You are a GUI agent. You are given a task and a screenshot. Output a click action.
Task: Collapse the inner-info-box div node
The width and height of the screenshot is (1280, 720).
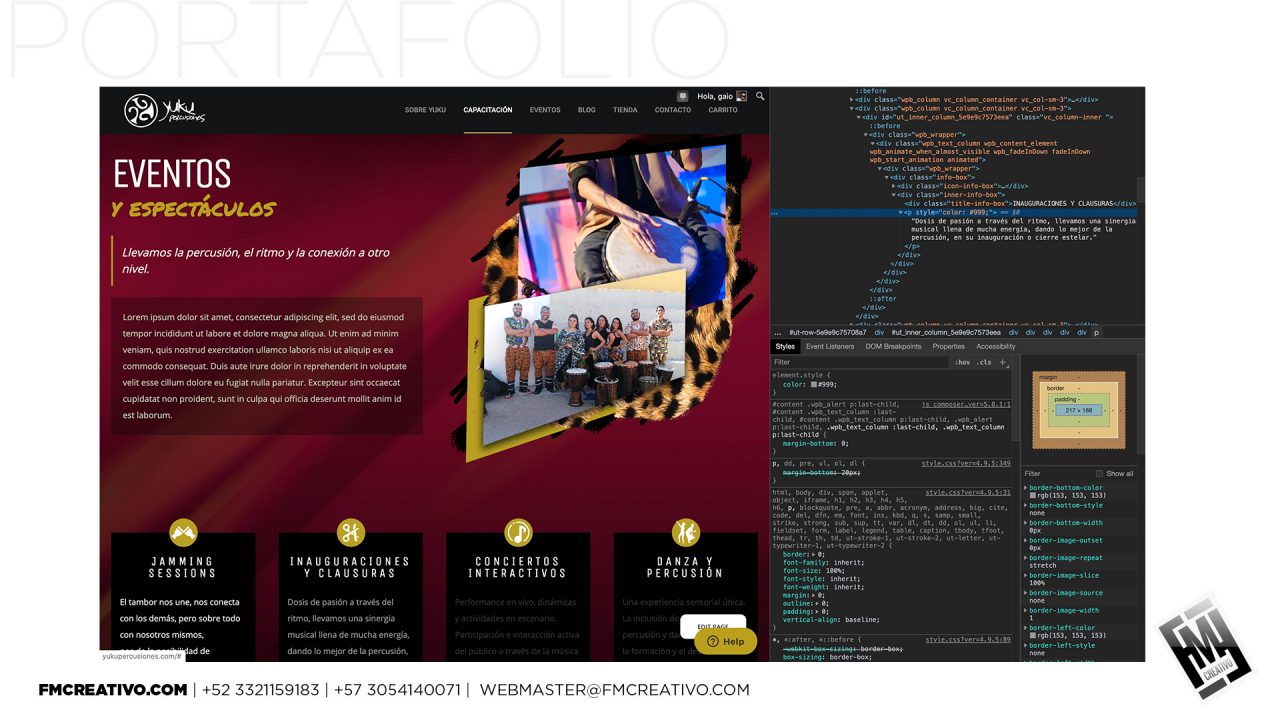click(893, 195)
